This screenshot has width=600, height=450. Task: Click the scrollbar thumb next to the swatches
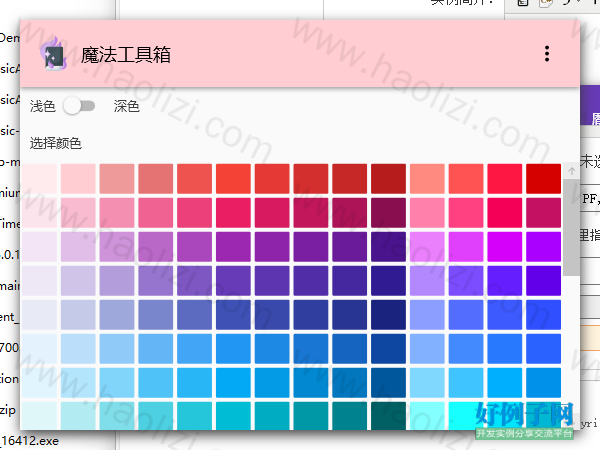click(572, 227)
